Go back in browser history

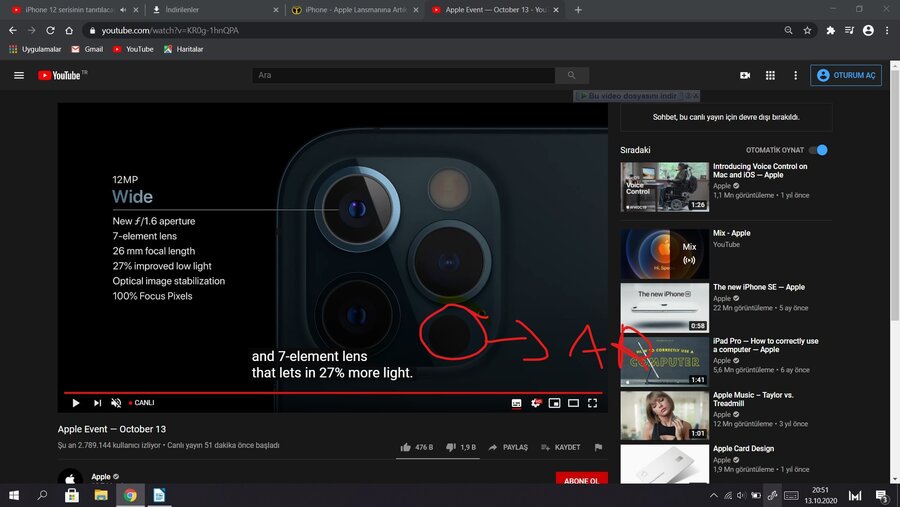[x=13, y=30]
